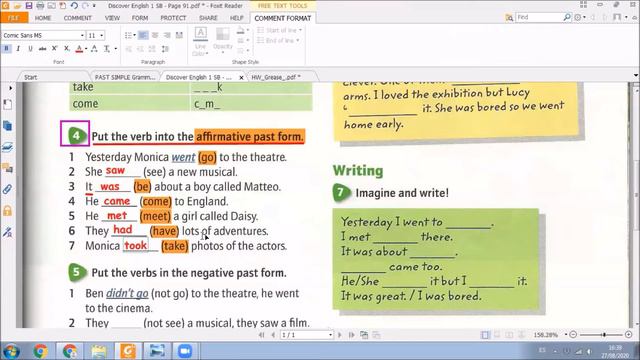Switch to the PROTECT ribbon tab
The width and height of the screenshot is (640, 360).
173,18
